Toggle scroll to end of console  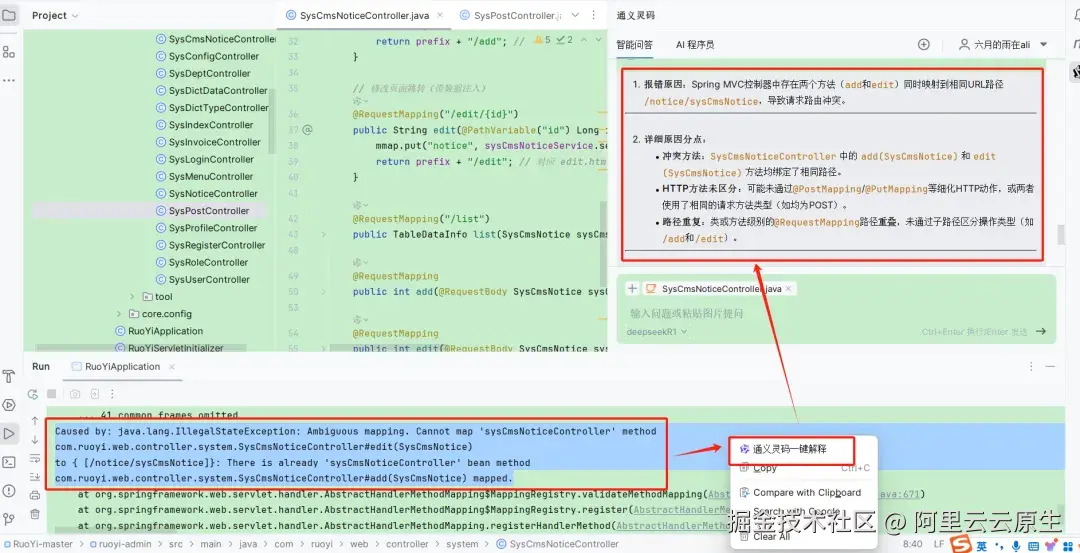pyautogui.click(x=34, y=477)
